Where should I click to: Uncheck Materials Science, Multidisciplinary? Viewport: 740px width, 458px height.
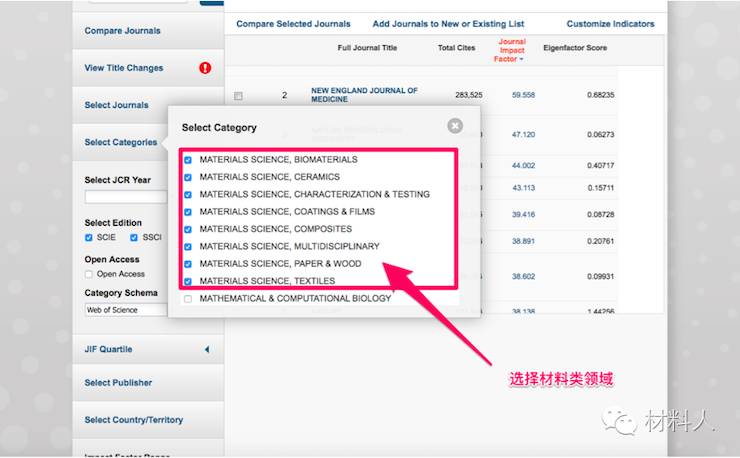pyautogui.click(x=188, y=246)
